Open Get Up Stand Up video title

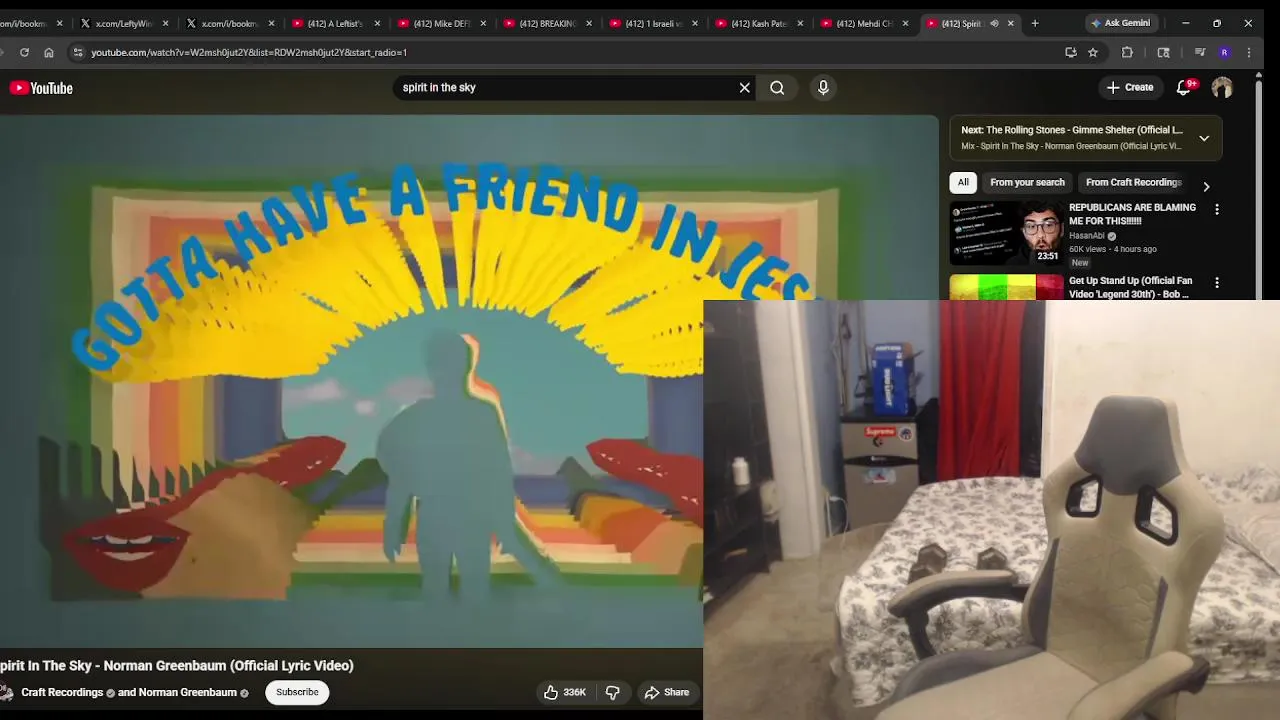click(1130, 288)
